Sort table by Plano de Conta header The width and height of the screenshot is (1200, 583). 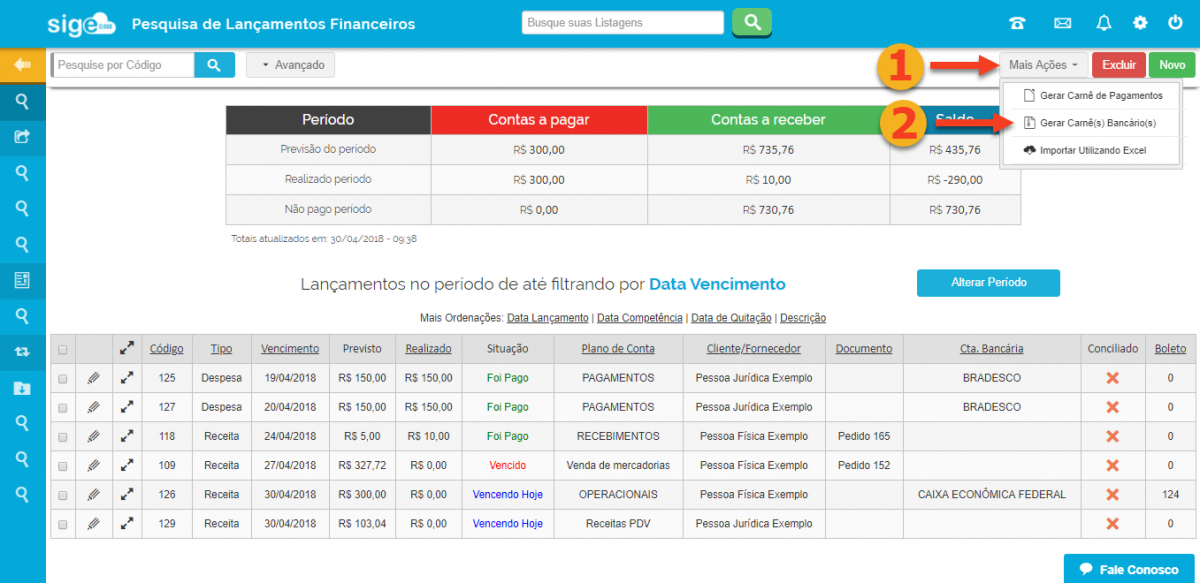click(x=618, y=349)
